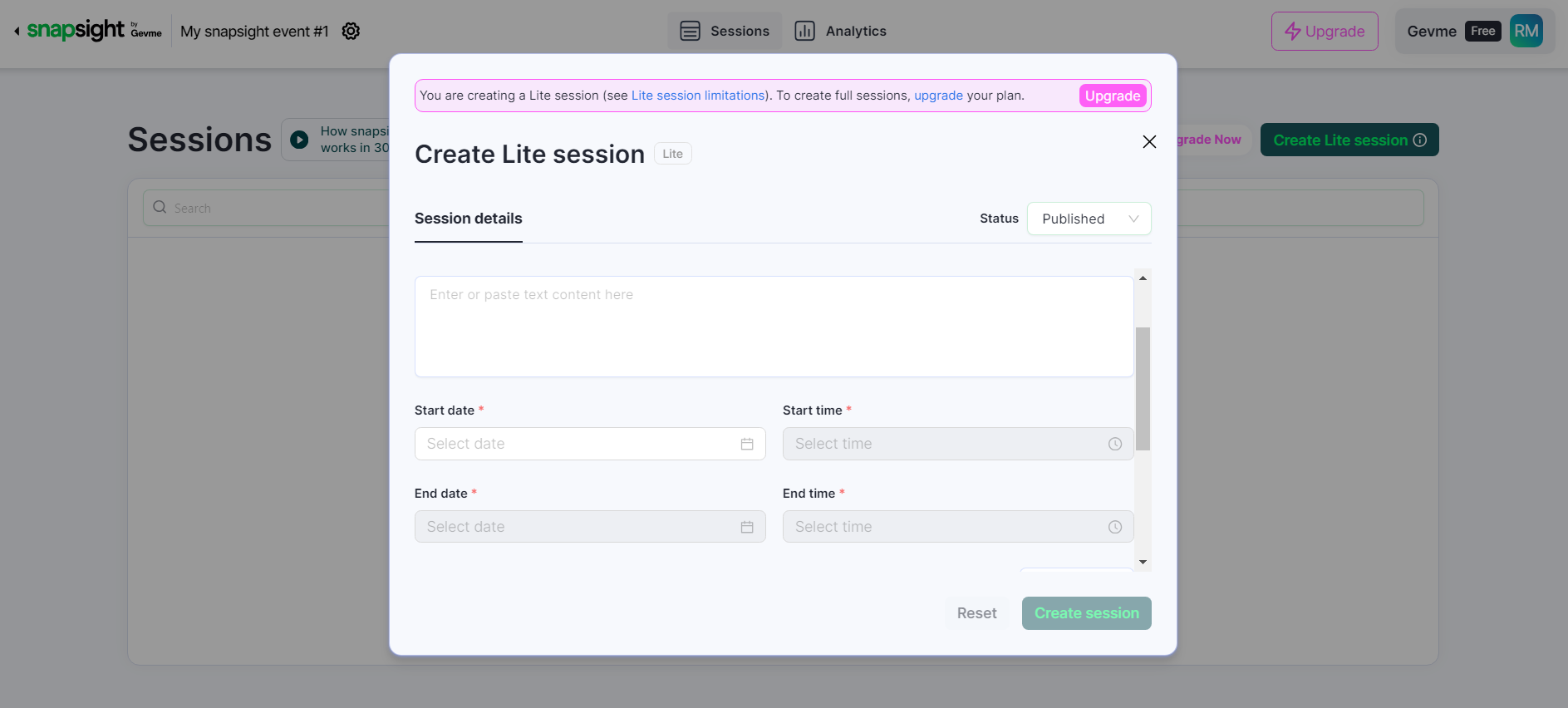
Task: Click the snapsight logo
Action: 76,31
